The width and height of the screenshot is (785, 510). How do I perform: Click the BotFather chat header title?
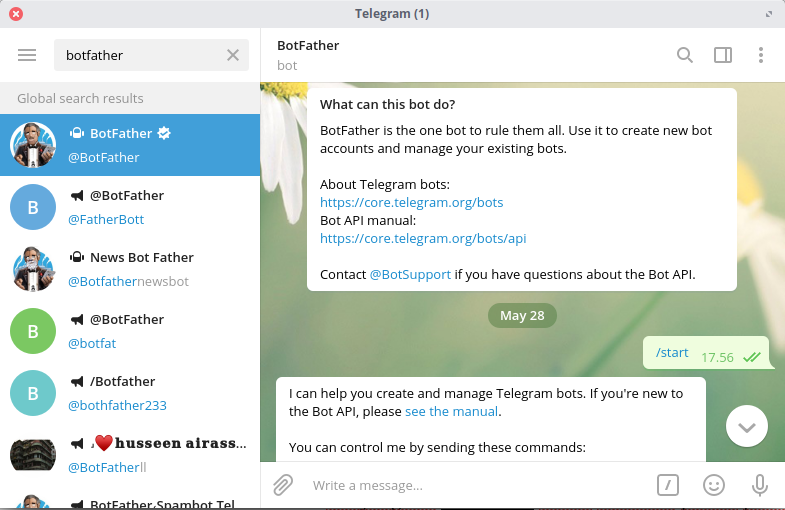308,46
